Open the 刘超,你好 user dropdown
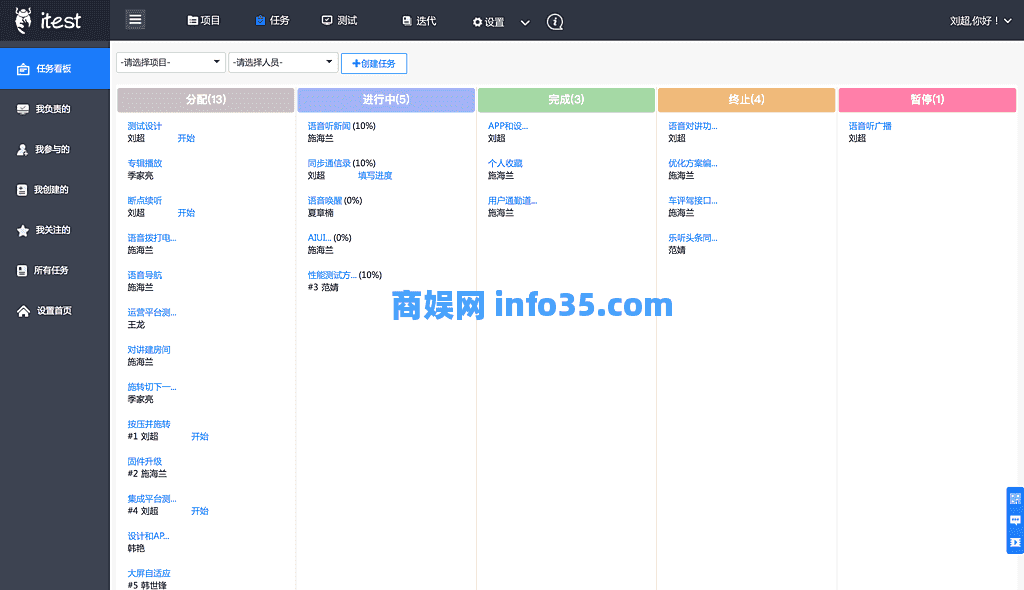This screenshot has width=1024, height=590. (x=980, y=21)
